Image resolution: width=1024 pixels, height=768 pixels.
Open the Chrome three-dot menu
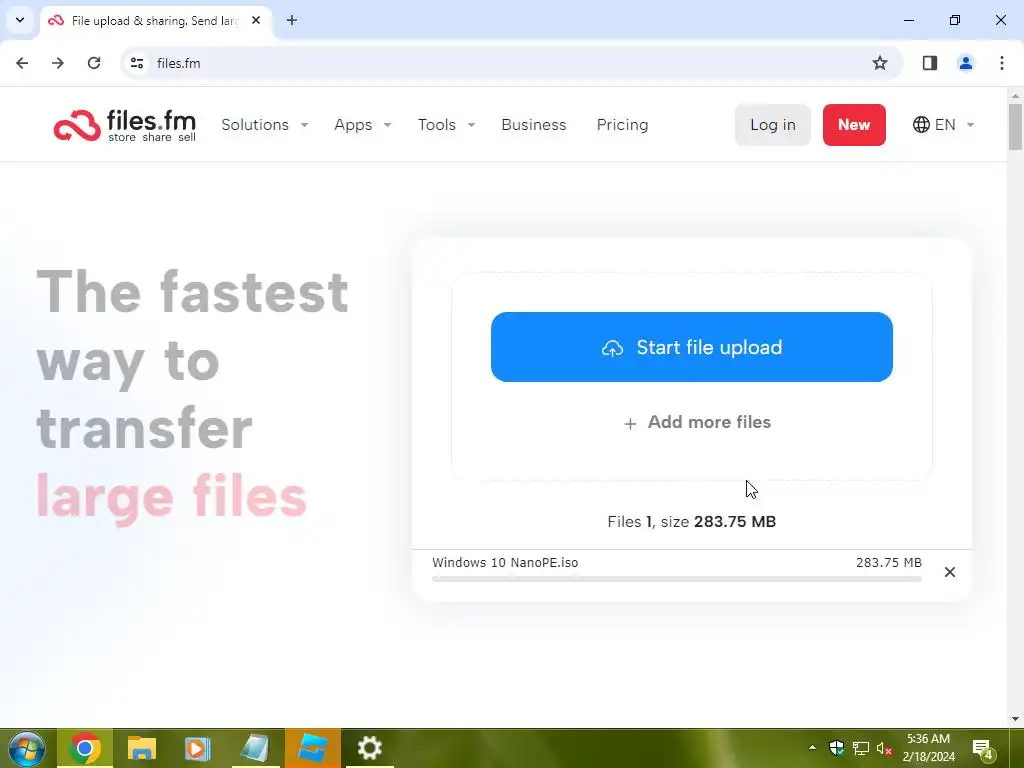click(x=1002, y=63)
